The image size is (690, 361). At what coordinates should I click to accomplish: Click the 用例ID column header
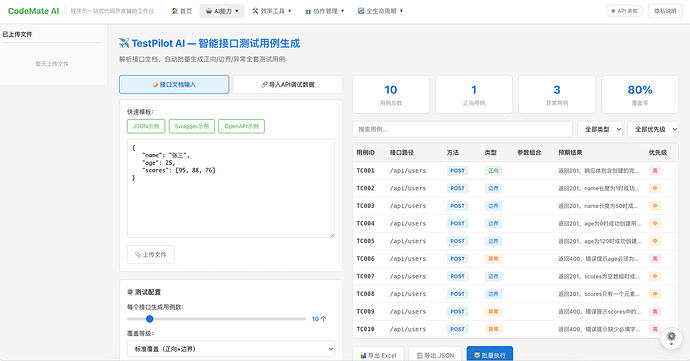[x=365, y=152]
